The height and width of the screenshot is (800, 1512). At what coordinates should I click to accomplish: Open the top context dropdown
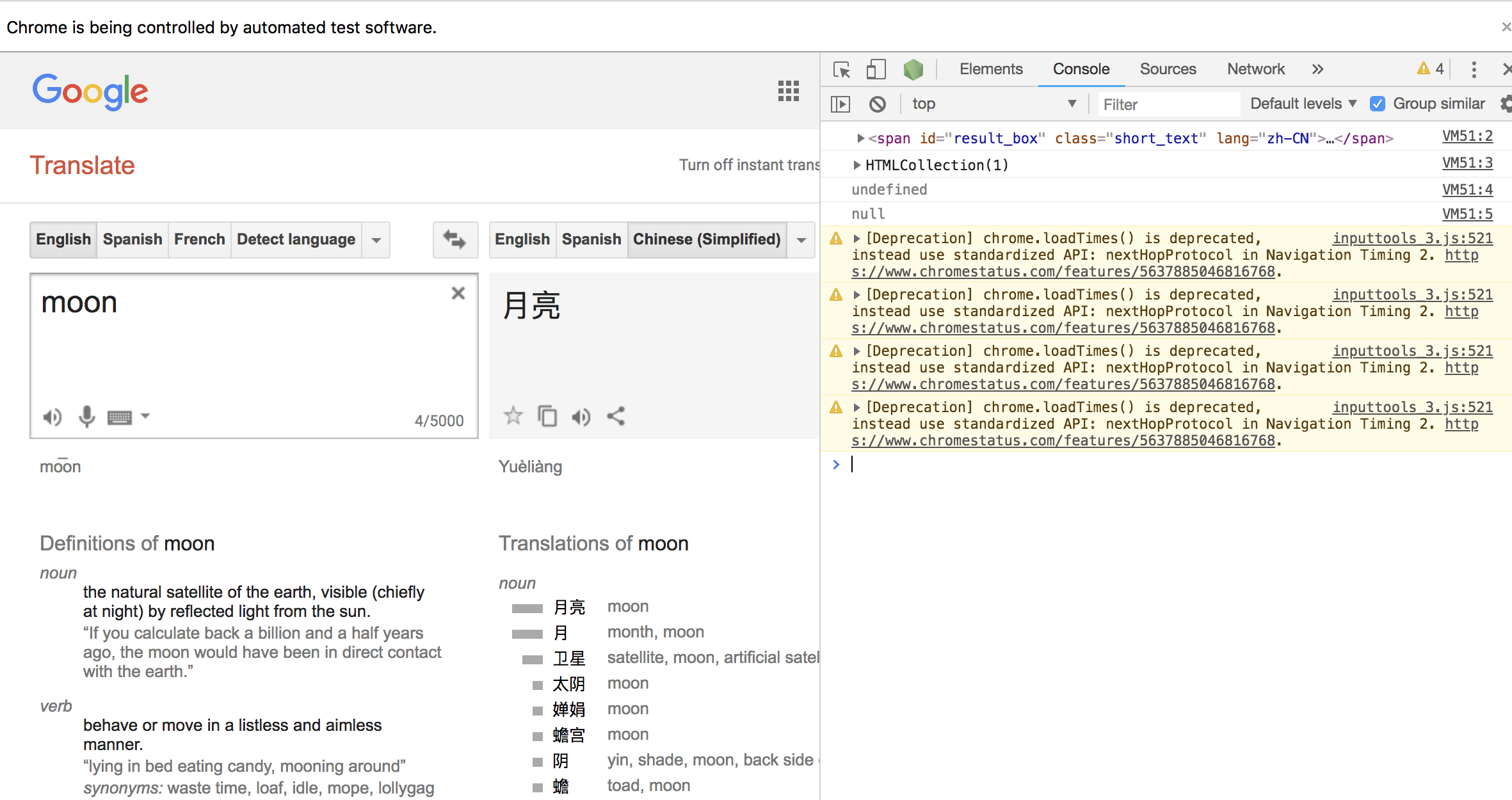coord(994,104)
